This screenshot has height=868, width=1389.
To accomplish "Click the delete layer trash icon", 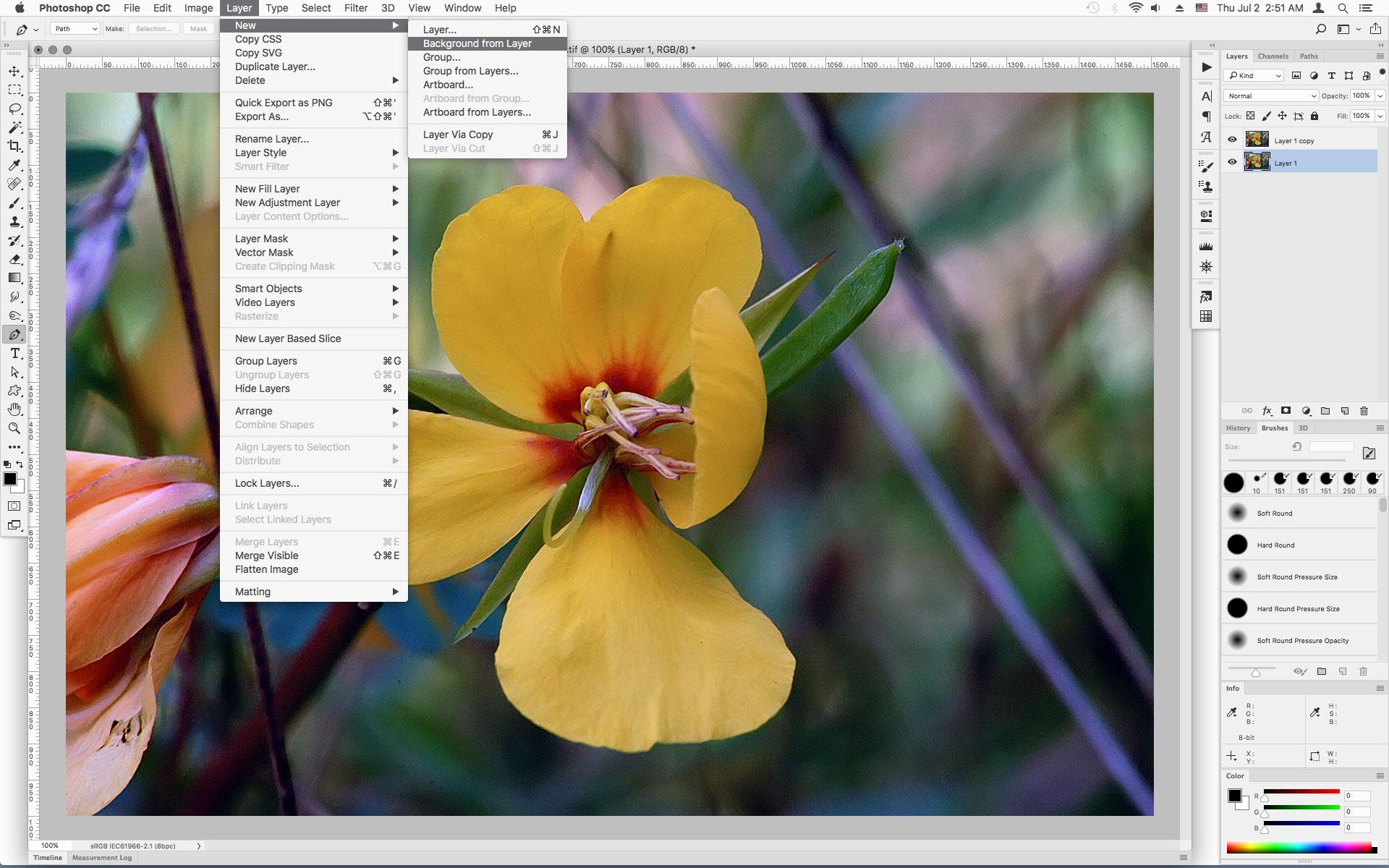I will (x=1364, y=411).
